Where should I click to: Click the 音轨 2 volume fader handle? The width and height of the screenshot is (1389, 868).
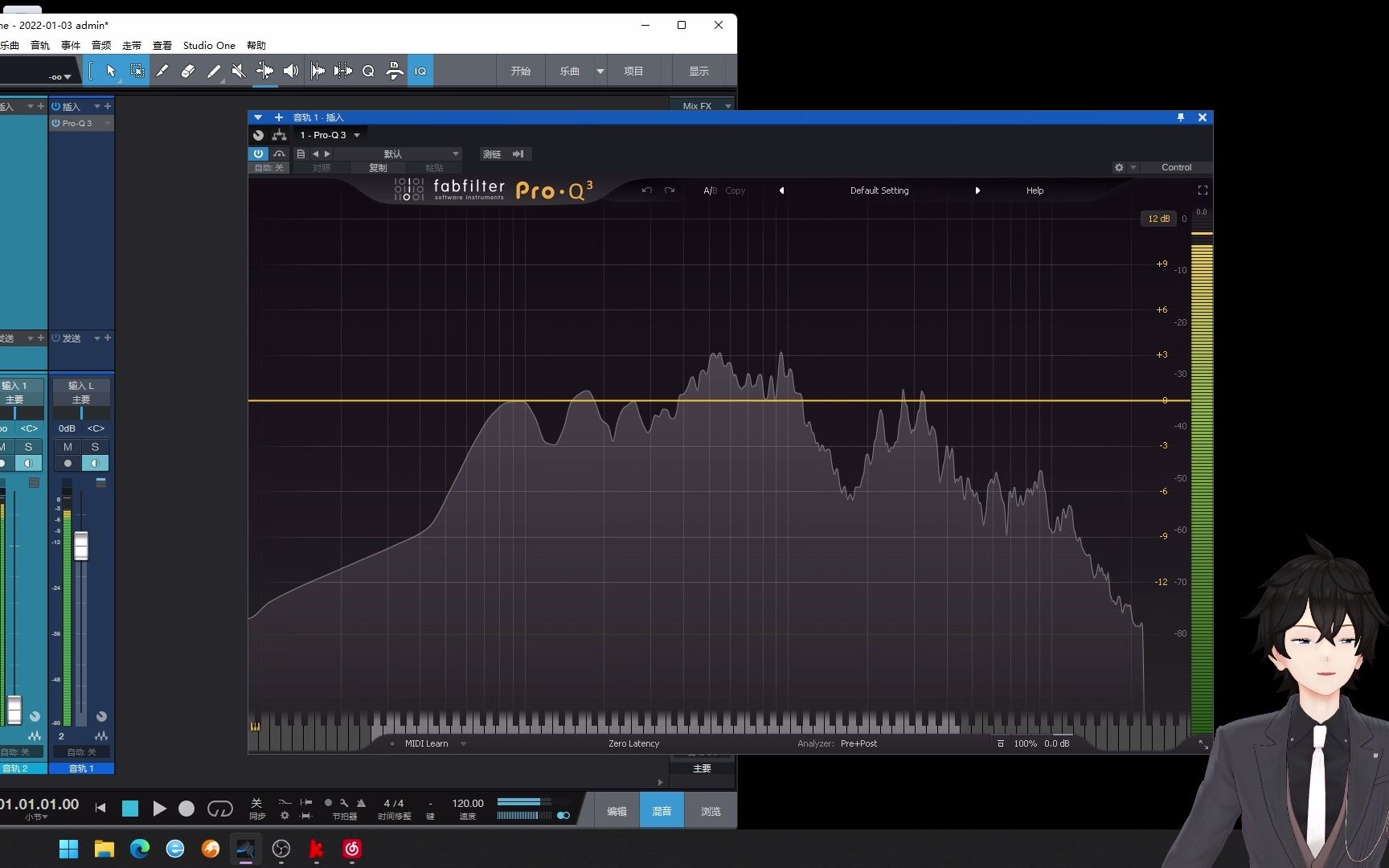(14, 710)
